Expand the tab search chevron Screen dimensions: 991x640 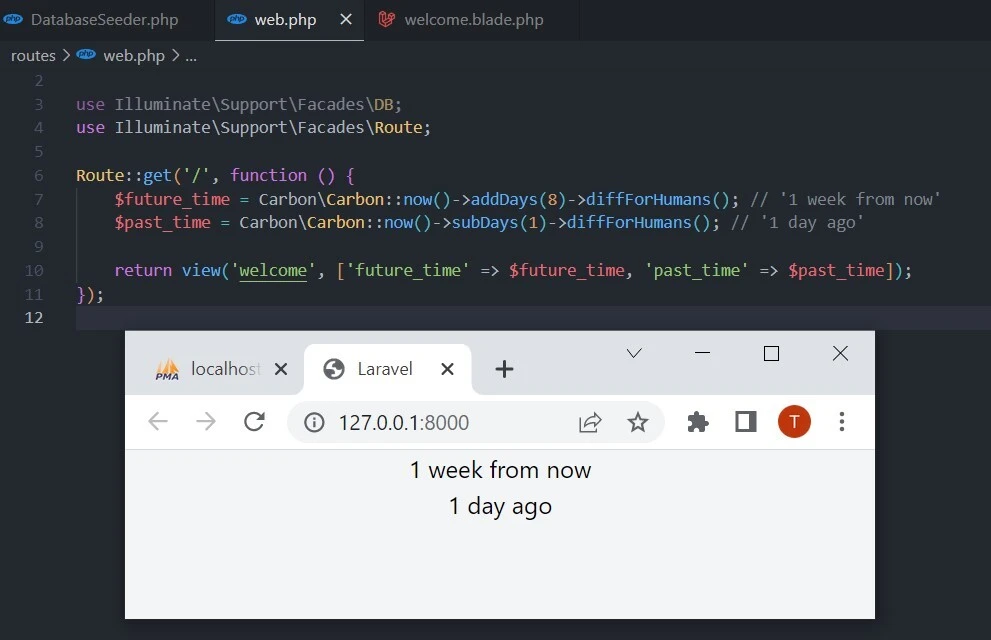634,353
